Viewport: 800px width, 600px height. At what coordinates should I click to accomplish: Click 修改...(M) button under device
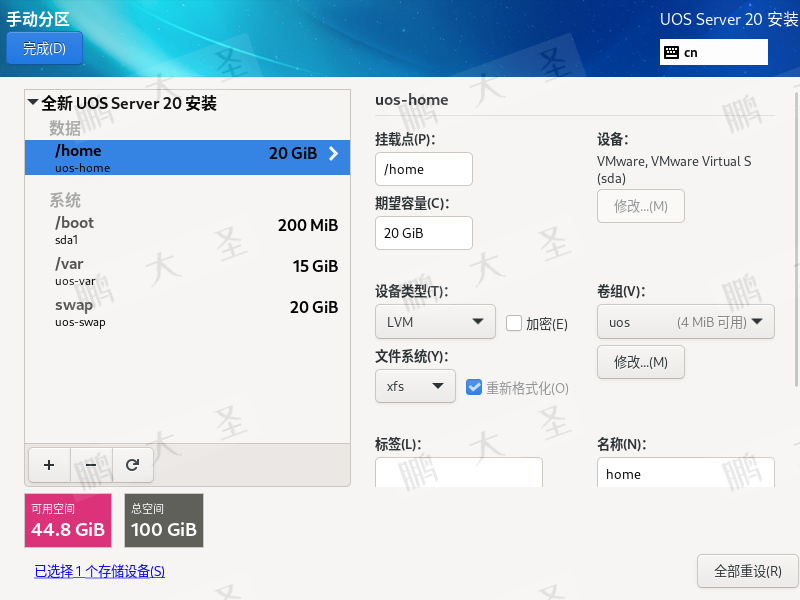click(641, 206)
